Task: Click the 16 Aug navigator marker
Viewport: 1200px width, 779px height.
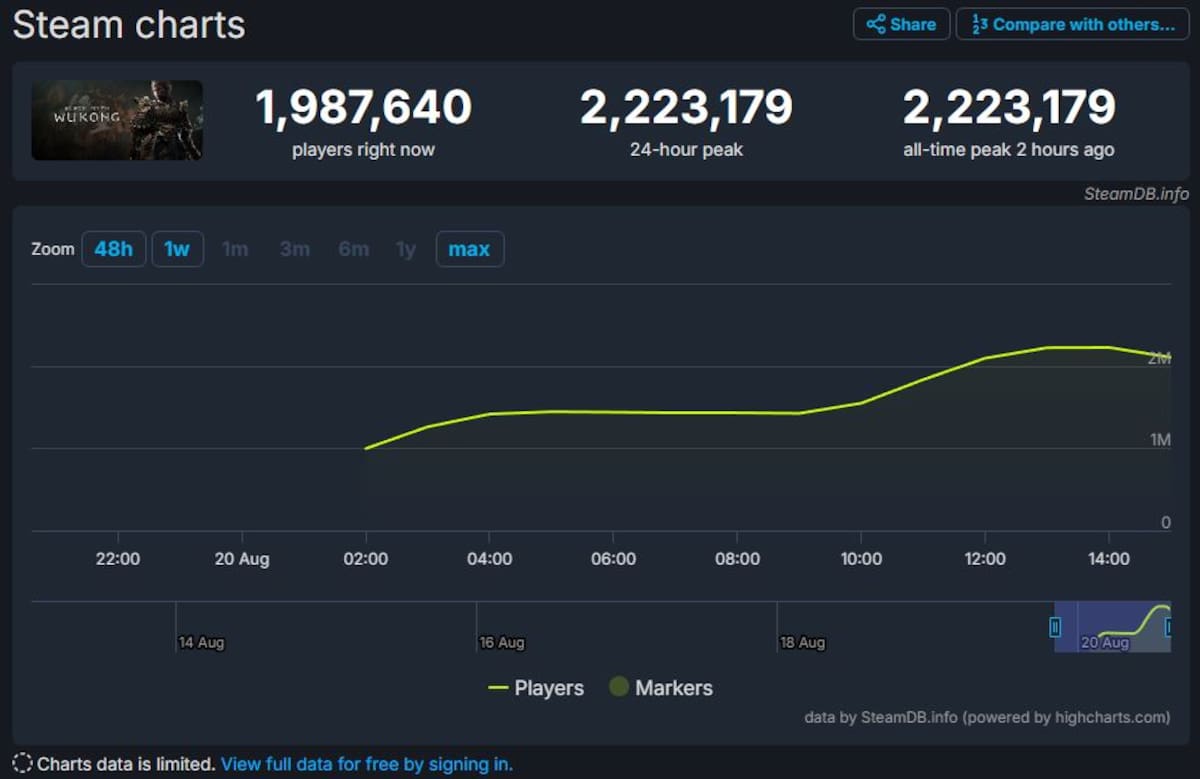Action: point(501,643)
